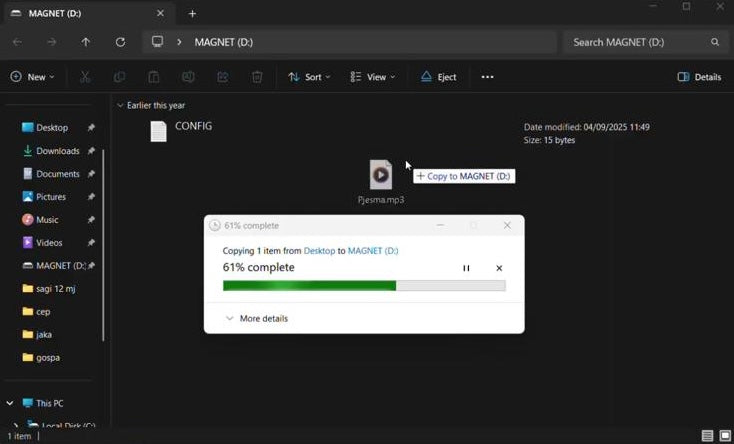This screenshot has height=444, width=734.
Task: Collapse the Earlier this year group
Action: click(x=120, y=105)
